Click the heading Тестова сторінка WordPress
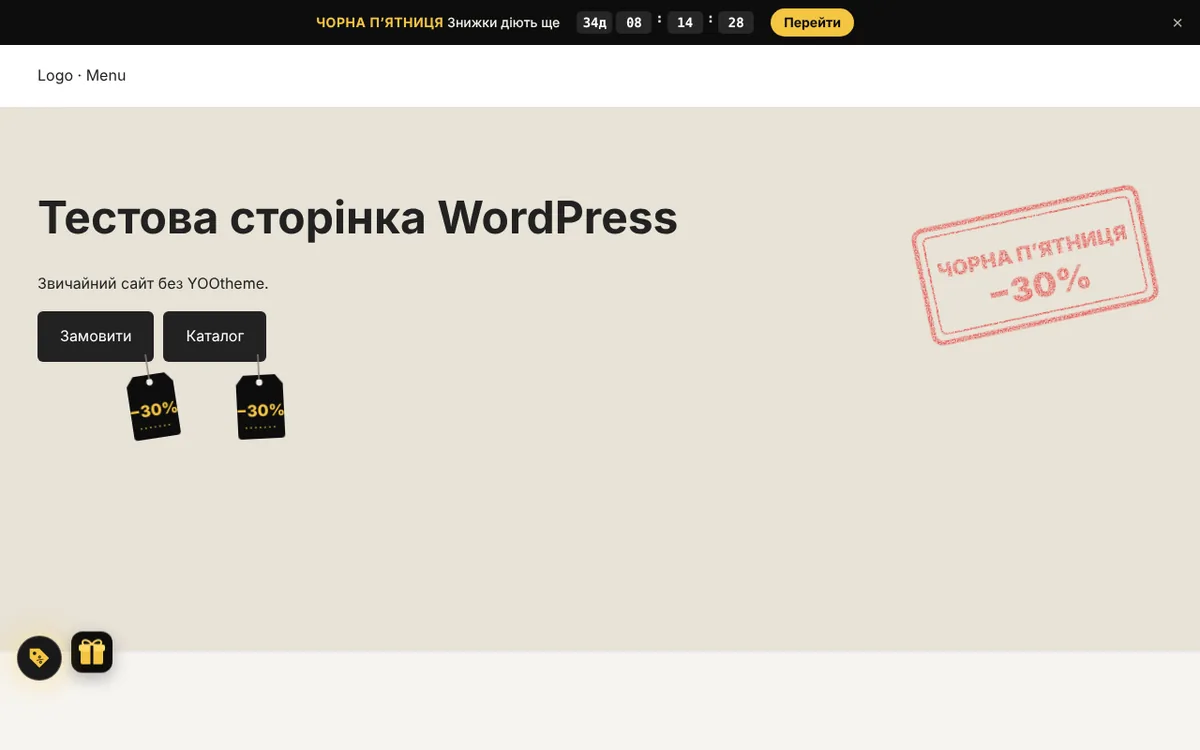The width and height of the screenshot is (1200, 750). pos(358,217)
